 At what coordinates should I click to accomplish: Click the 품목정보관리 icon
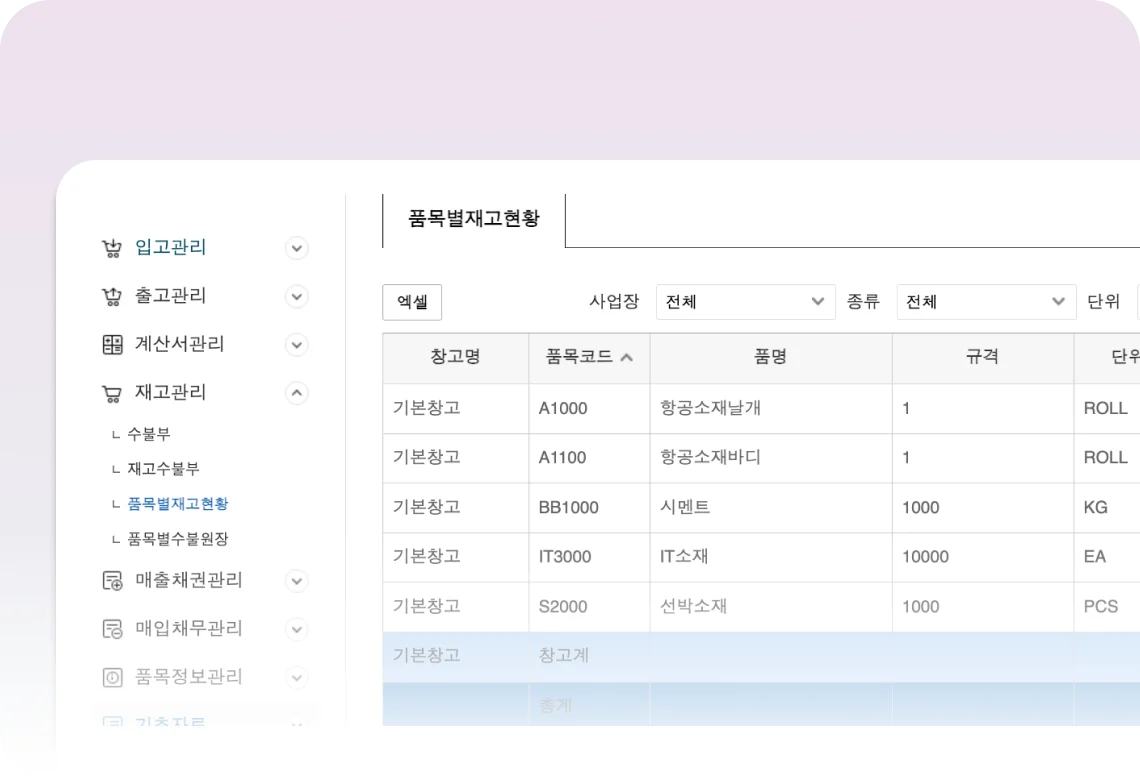pos(112,677)
